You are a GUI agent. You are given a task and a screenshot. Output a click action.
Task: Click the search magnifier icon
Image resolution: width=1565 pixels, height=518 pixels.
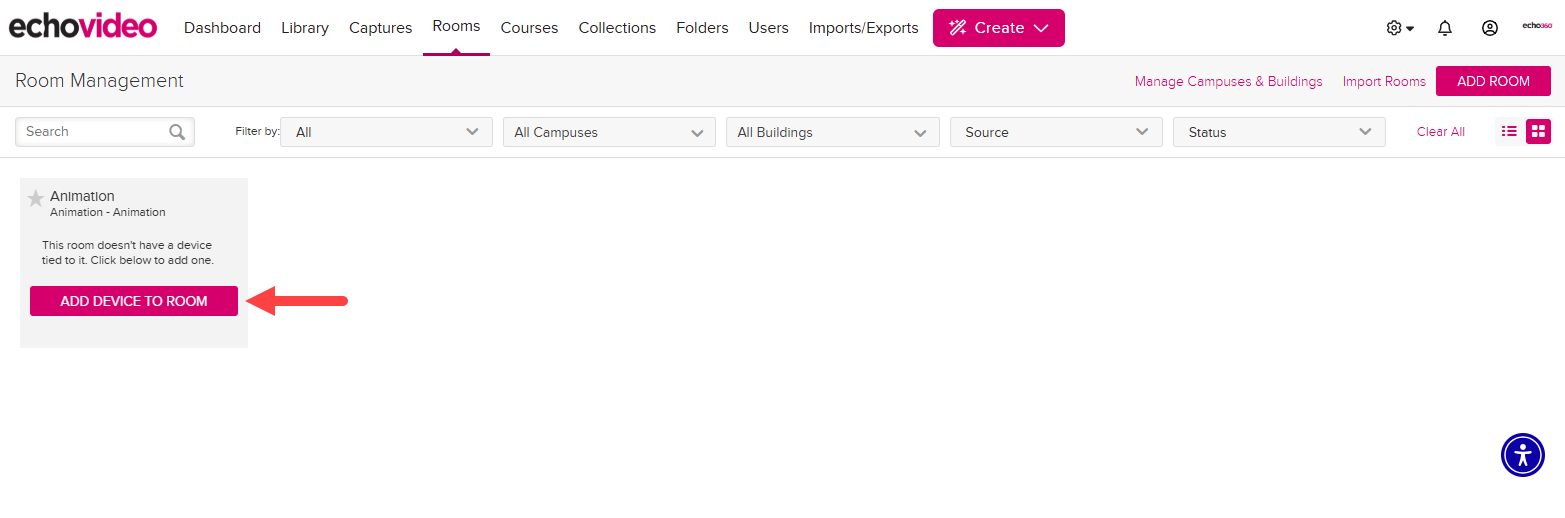177,132
